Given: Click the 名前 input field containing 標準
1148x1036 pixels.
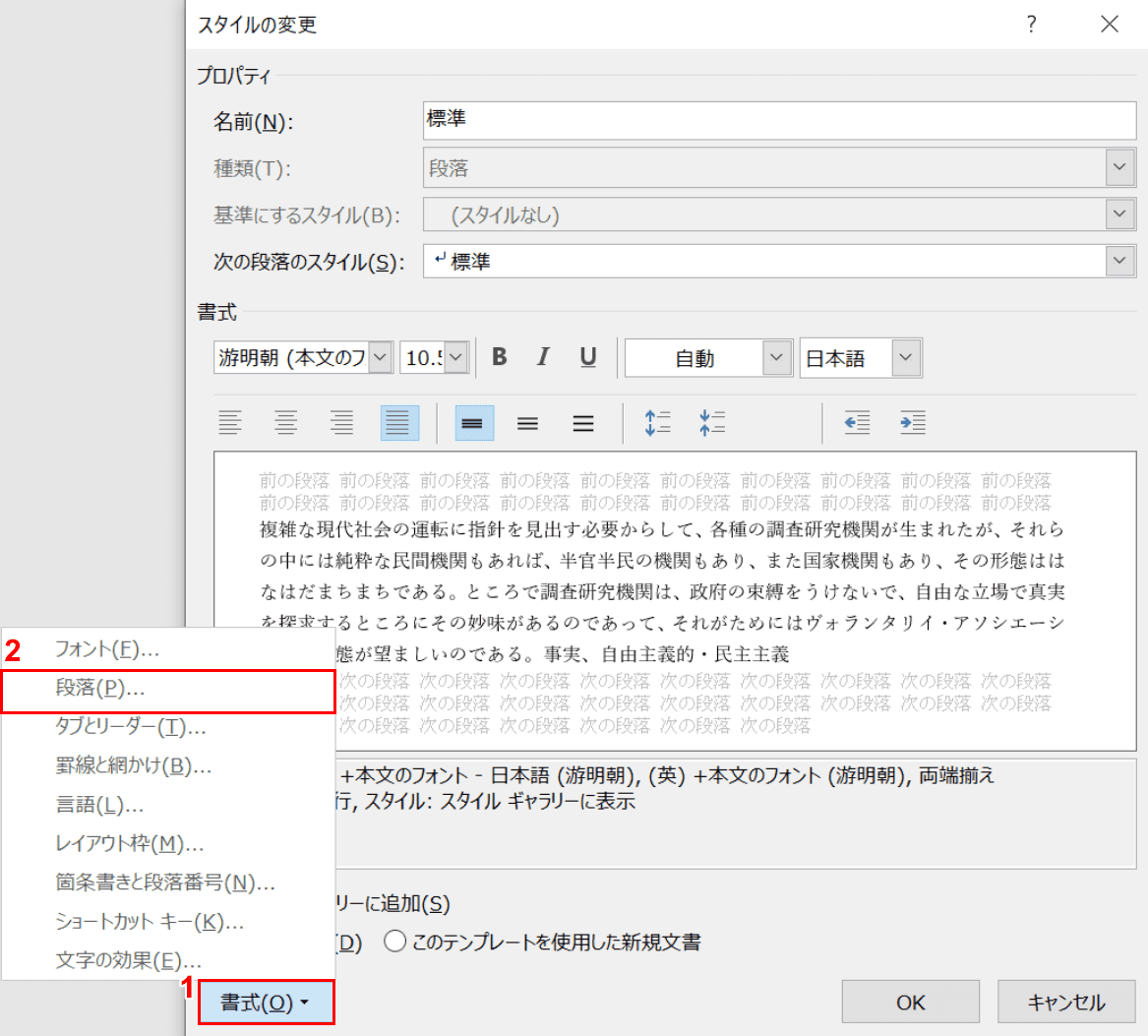Looking at the screenshot, I should click(779, 120).
